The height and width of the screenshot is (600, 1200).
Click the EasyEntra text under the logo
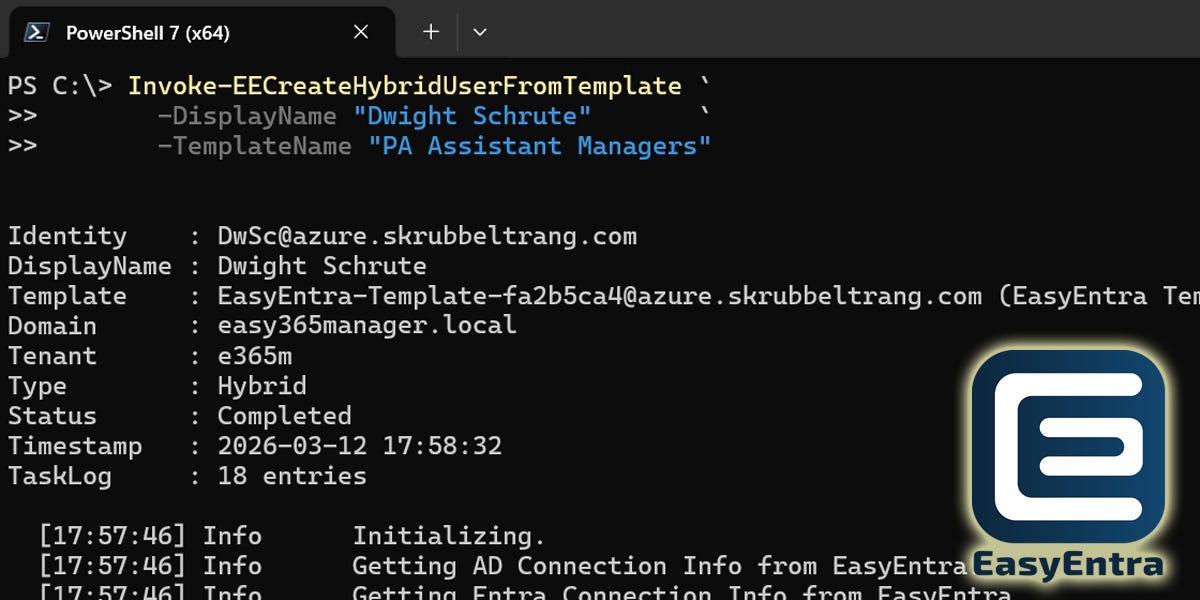(1067, 565)
